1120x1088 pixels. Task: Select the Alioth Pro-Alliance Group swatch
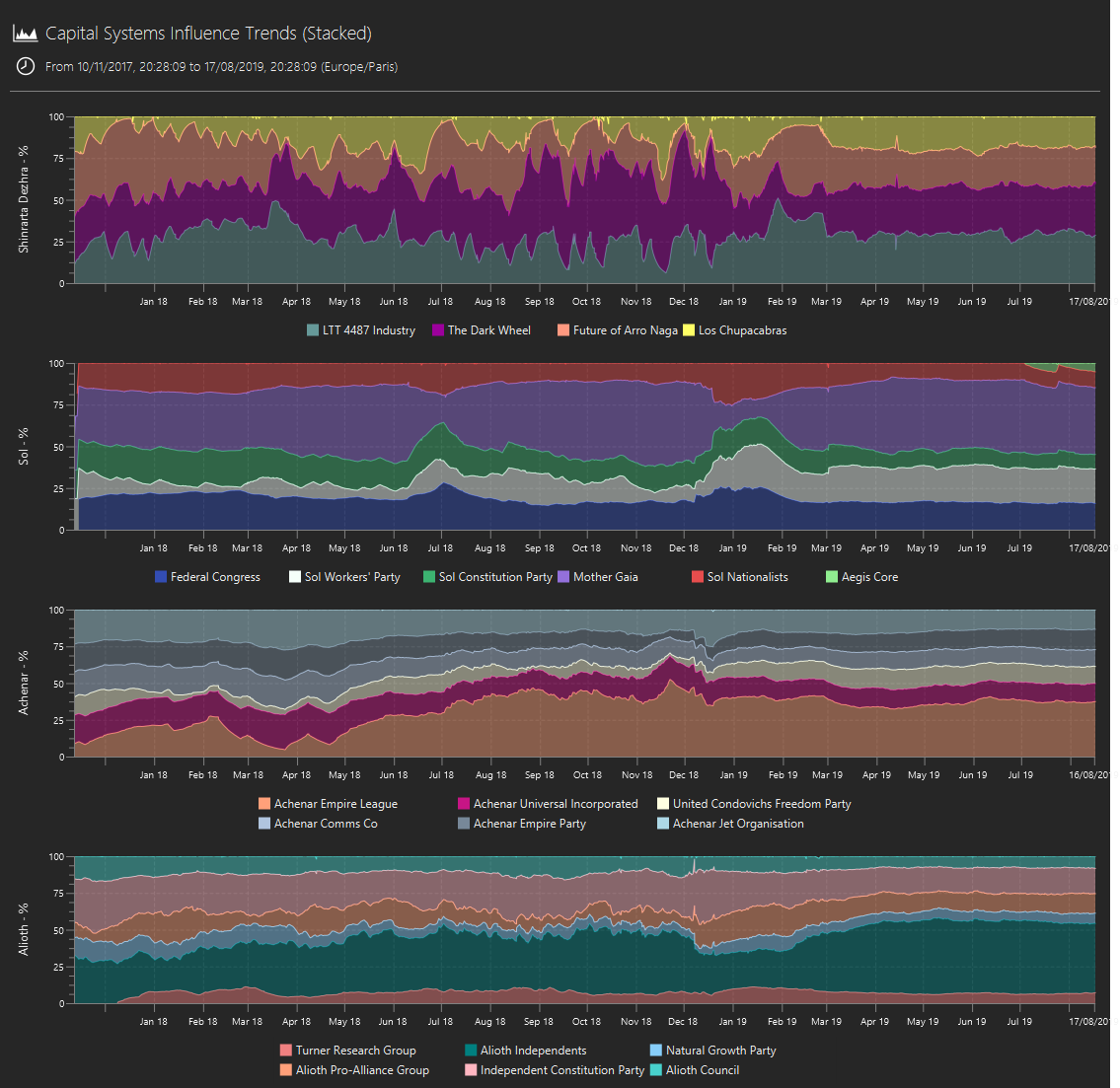click(286, 1070)
